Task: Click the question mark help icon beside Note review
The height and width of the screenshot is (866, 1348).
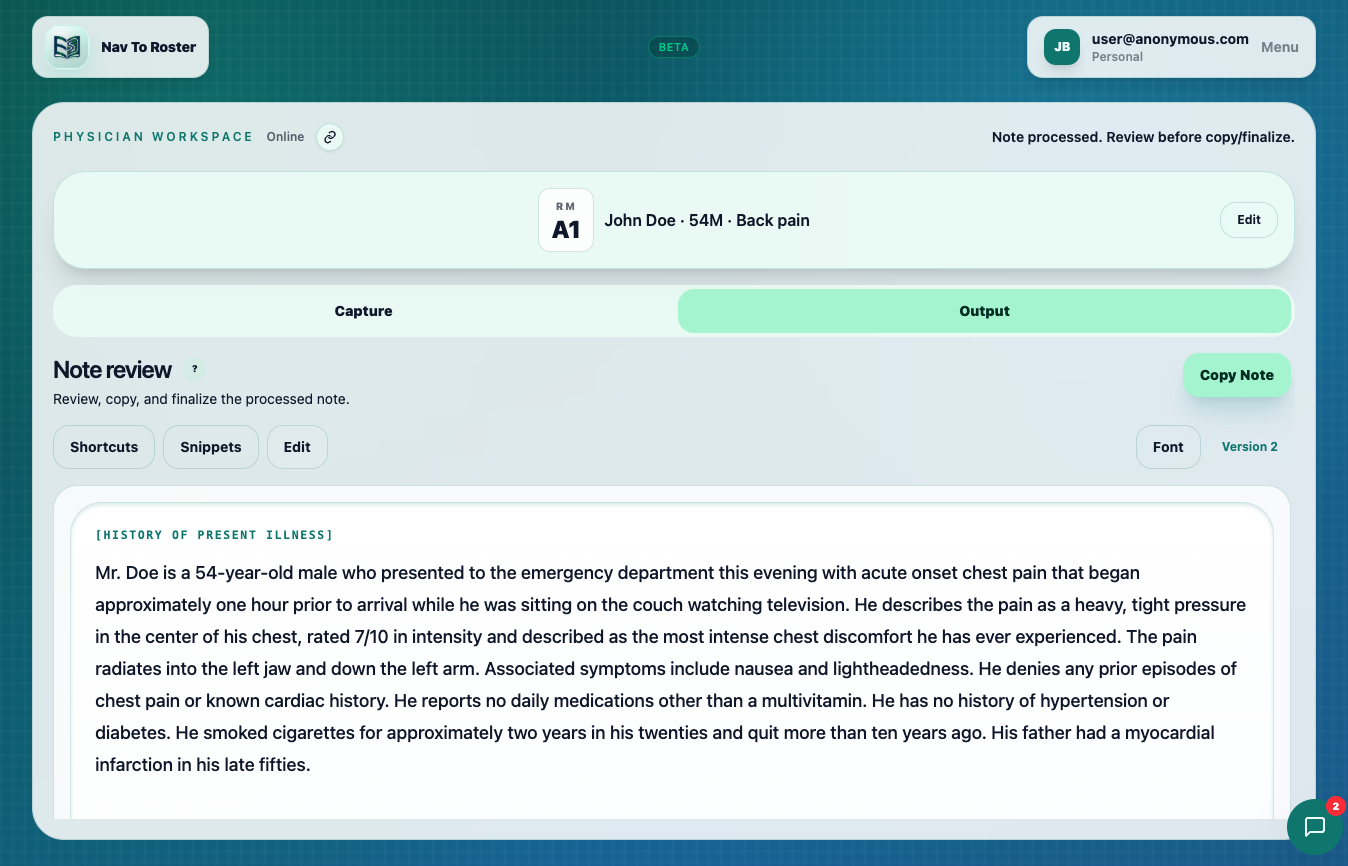Action: click(195, 369)
